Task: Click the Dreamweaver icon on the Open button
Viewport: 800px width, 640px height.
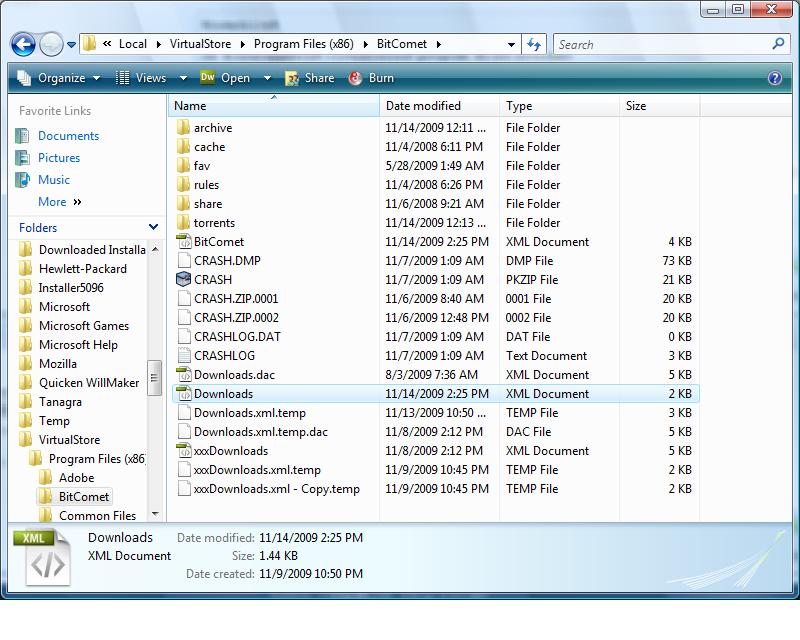Action: click(x=209, y=77)
